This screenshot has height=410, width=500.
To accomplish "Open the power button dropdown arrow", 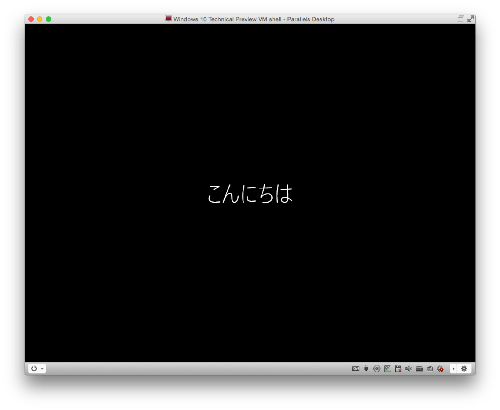I will (x=42, y=369).
